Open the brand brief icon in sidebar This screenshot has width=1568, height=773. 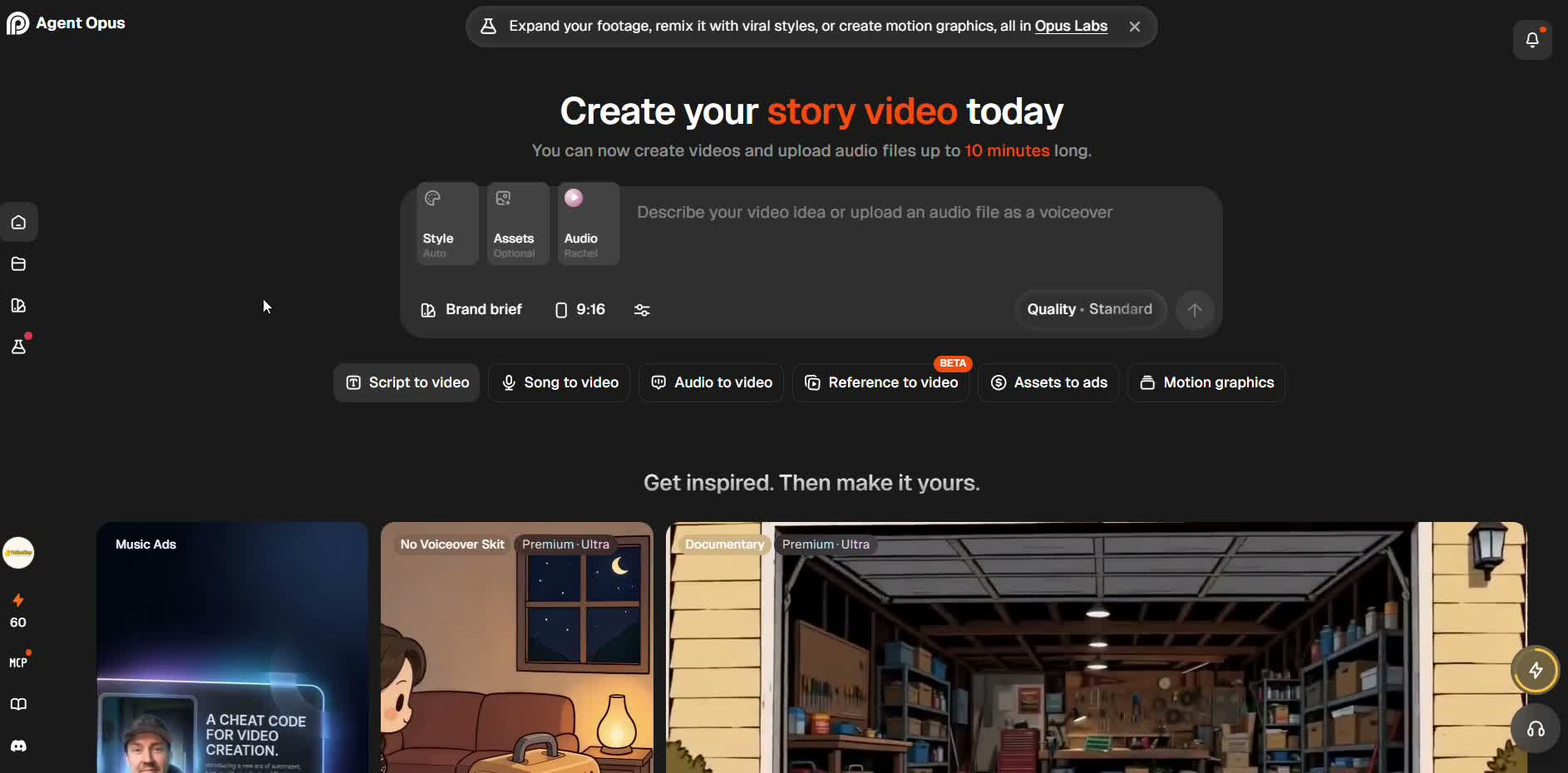(18, 306)
